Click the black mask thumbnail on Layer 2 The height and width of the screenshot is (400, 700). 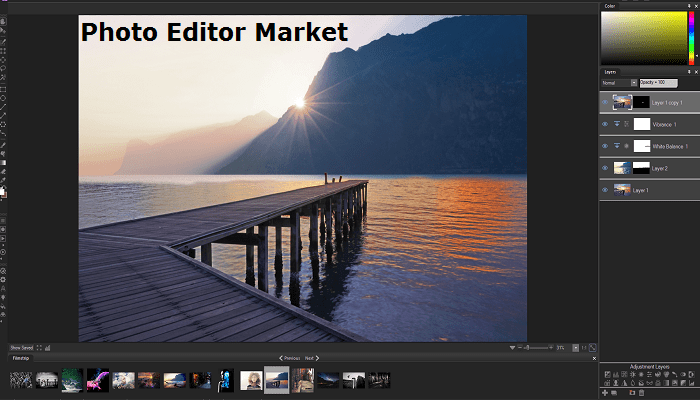641,167
